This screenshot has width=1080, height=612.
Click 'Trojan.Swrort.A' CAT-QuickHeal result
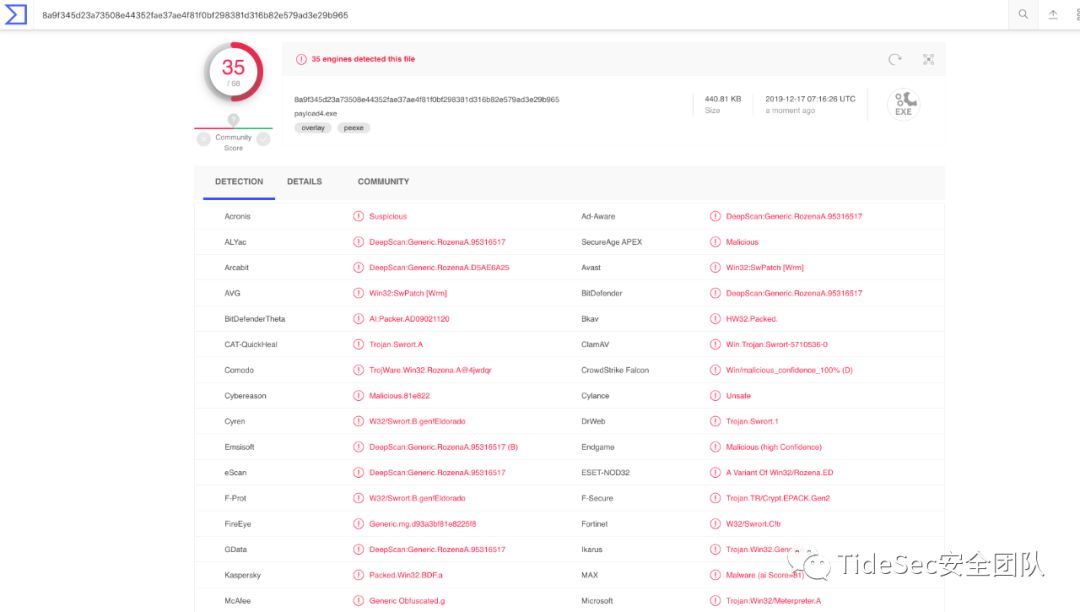pyautogui.click(x=396, y=344)
